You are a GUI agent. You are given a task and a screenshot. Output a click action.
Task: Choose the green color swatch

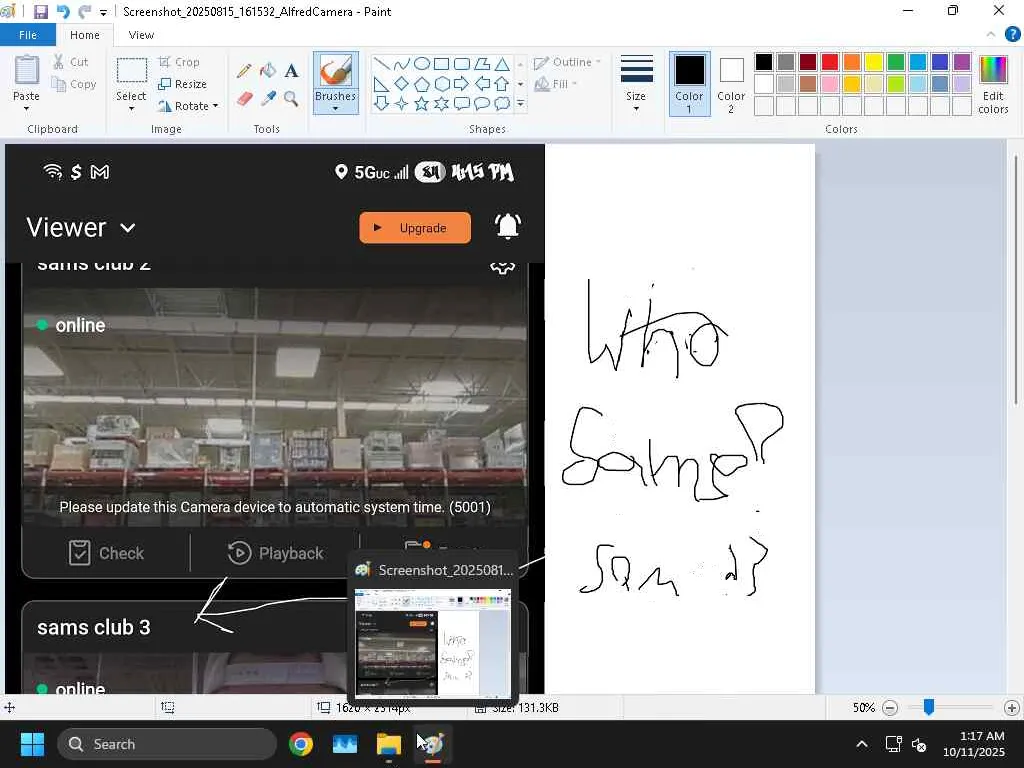coord(896,62)
